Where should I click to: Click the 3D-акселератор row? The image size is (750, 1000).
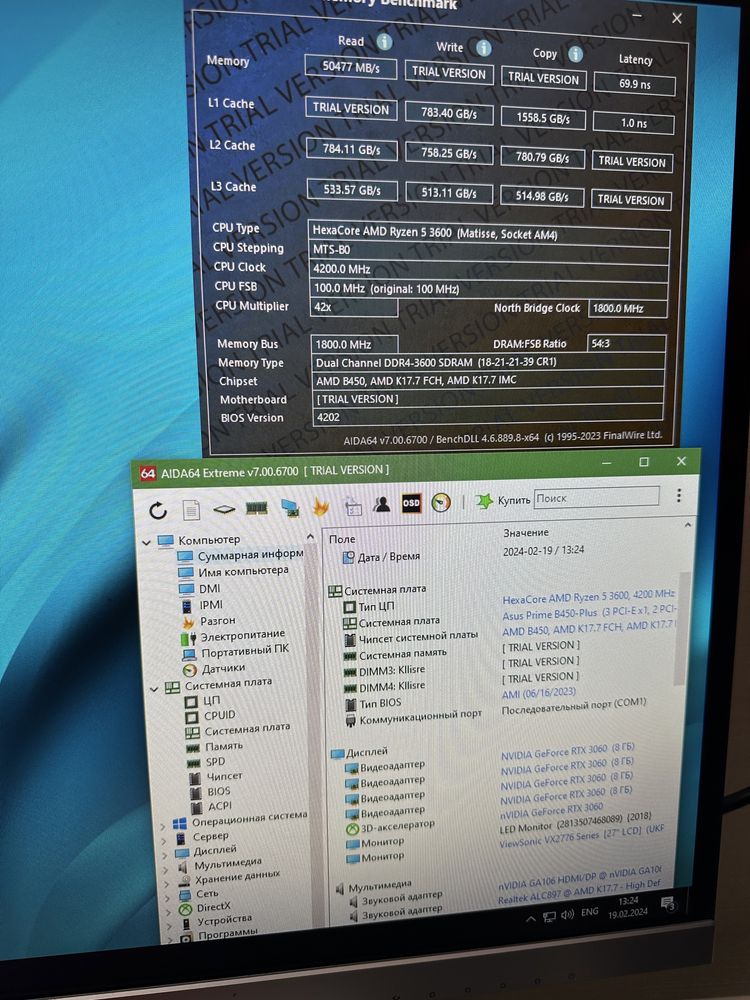(x=391, y=826)
